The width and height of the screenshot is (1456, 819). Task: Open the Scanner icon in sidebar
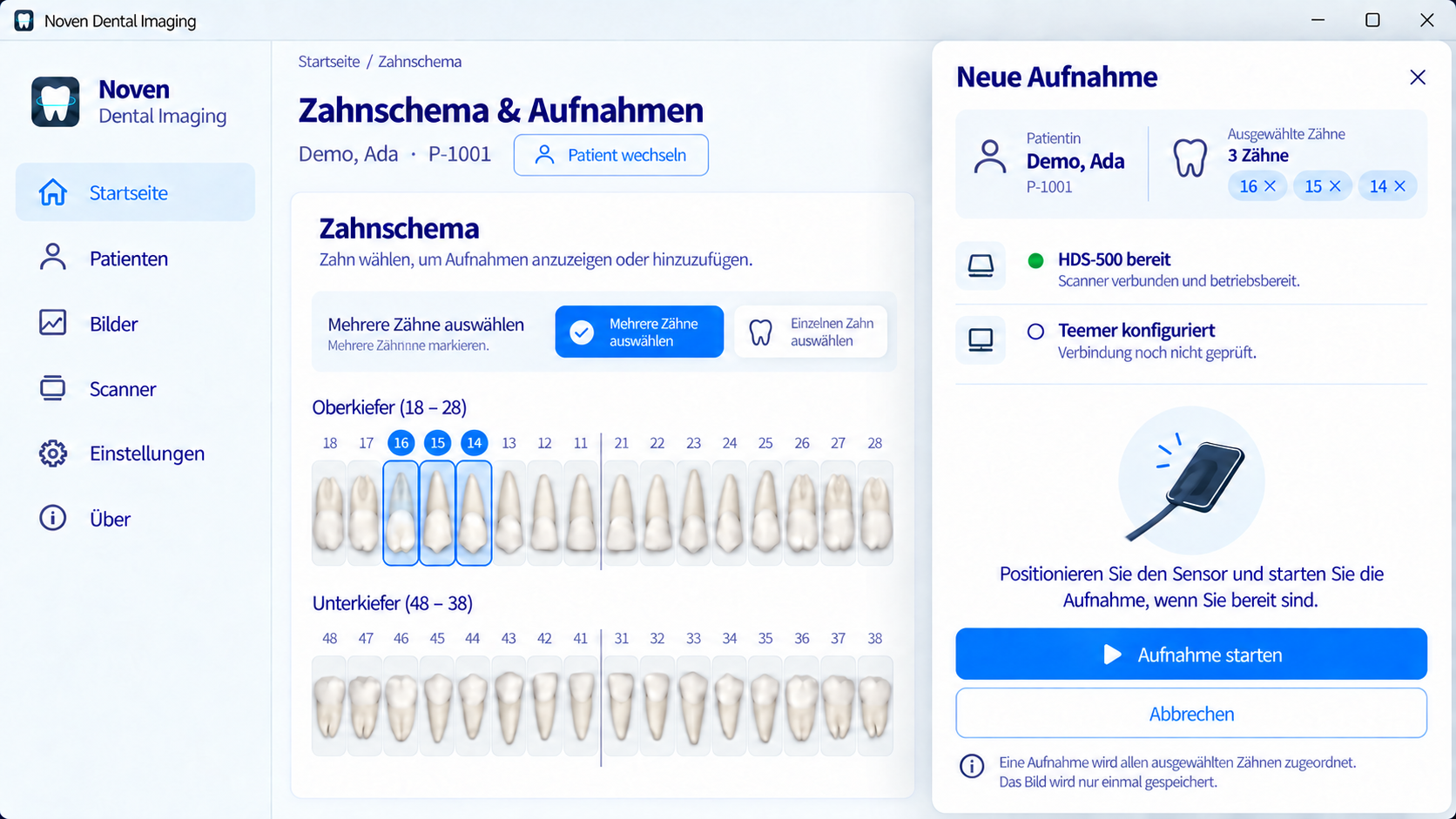(x=52, y=388)
